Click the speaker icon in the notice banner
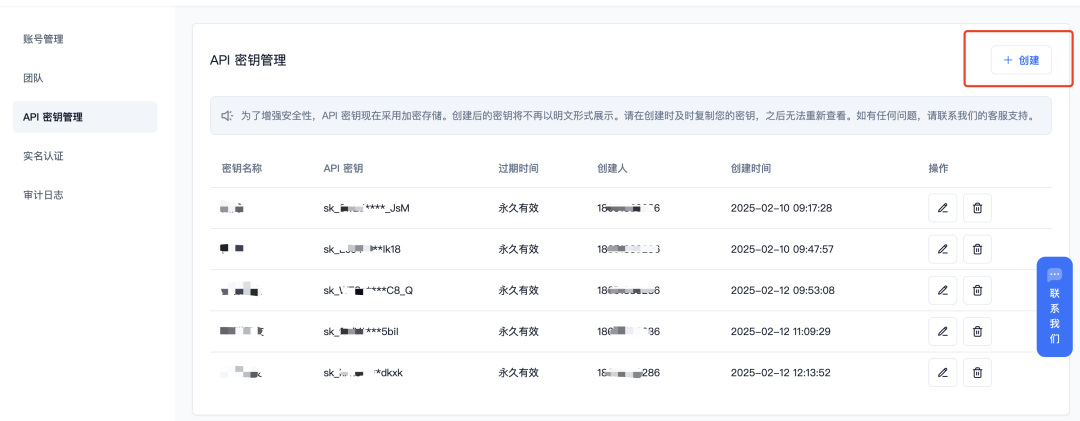Screen dimensions: 1080x421 coord(227,115)
